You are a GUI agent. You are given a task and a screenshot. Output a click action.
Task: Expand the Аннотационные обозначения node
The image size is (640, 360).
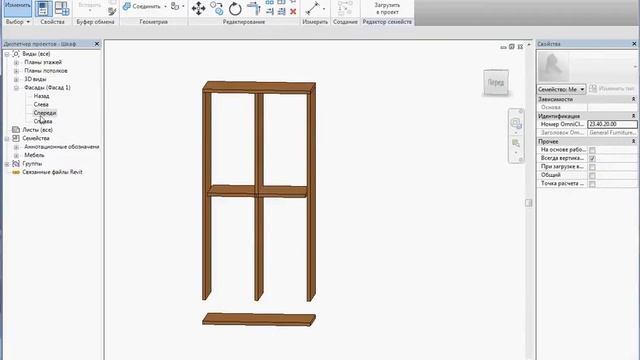(x=16, y=147)
